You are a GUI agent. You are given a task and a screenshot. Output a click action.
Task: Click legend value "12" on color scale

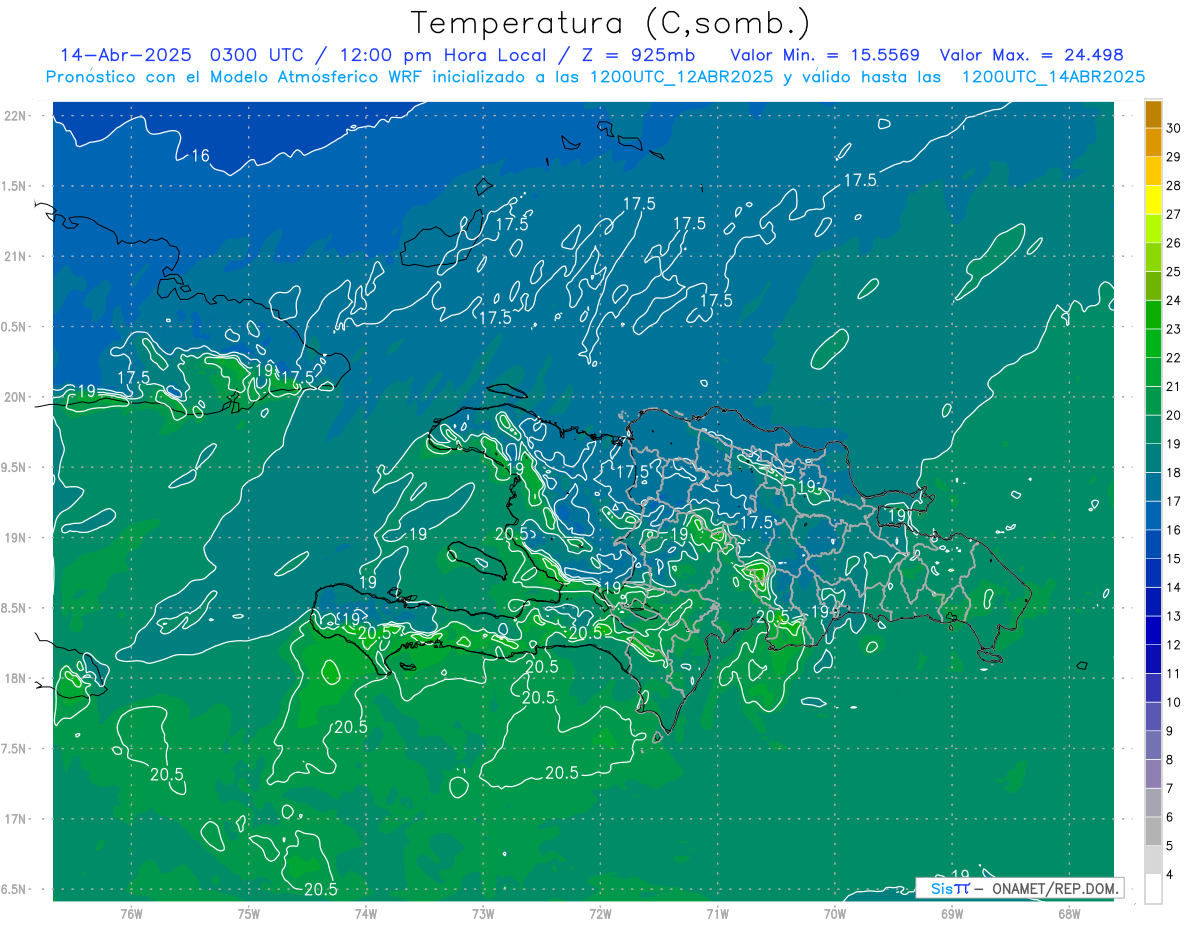[1174, 645]
